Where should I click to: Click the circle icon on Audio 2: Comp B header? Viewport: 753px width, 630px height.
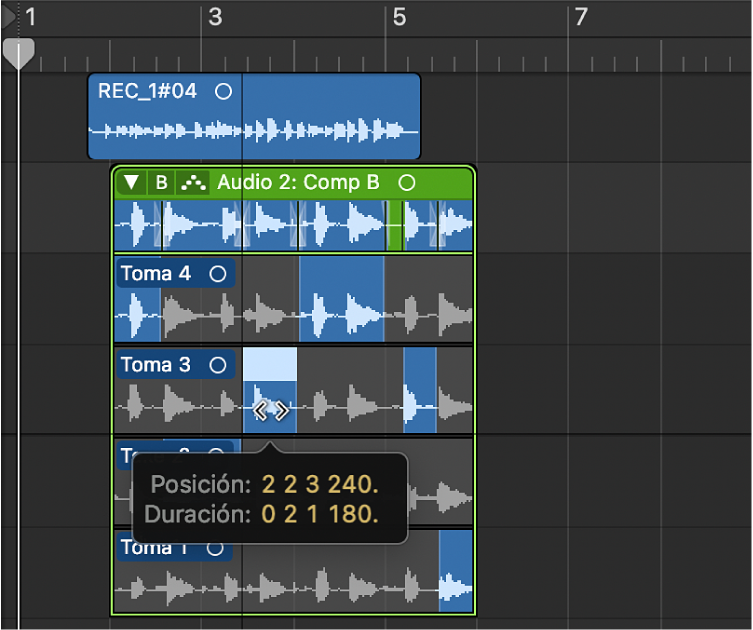coord(406,182)
